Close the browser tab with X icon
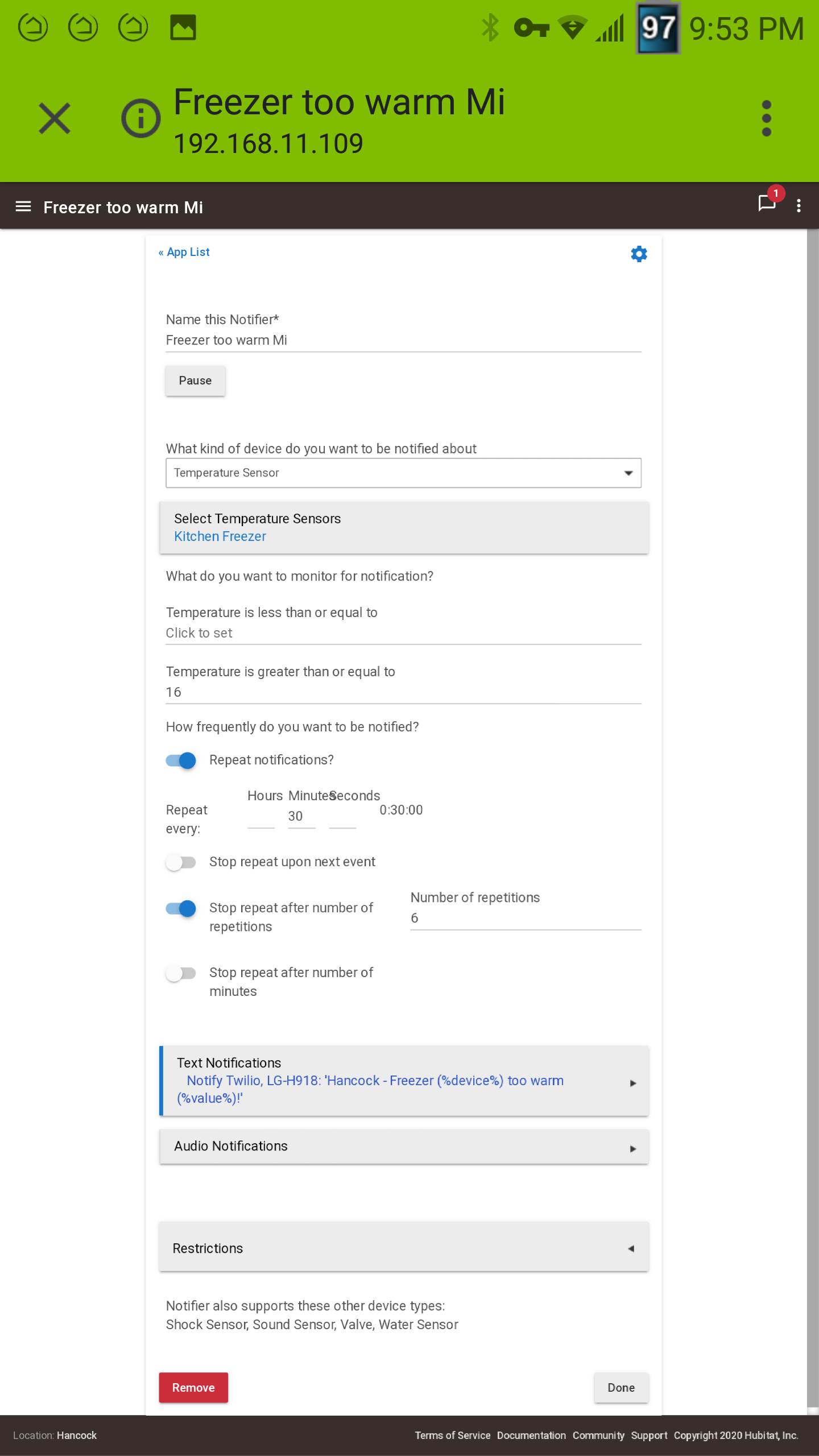This screenshot has width=819, height=1456. 55,118
